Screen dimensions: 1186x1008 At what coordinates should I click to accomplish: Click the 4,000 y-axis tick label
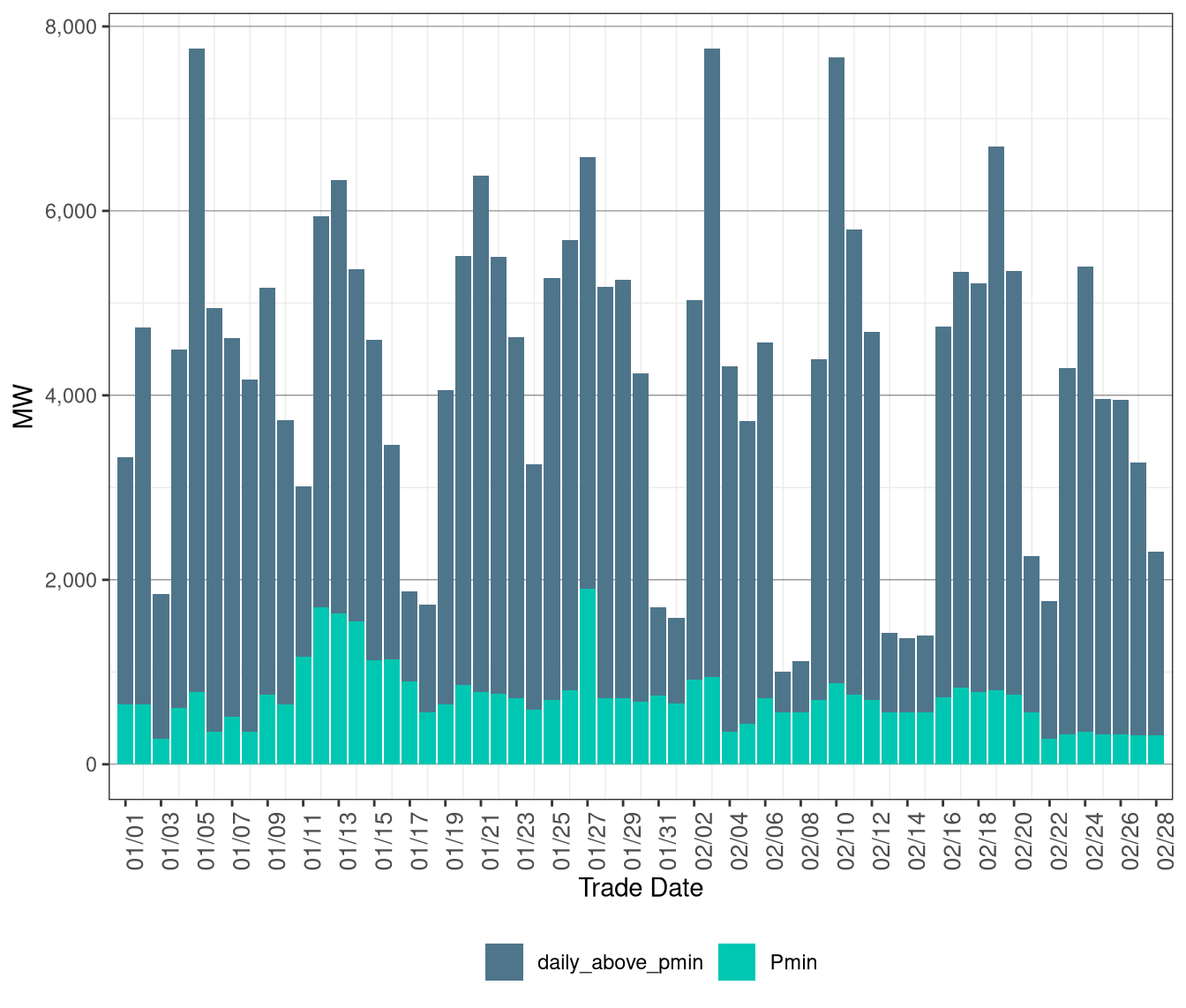70,395
